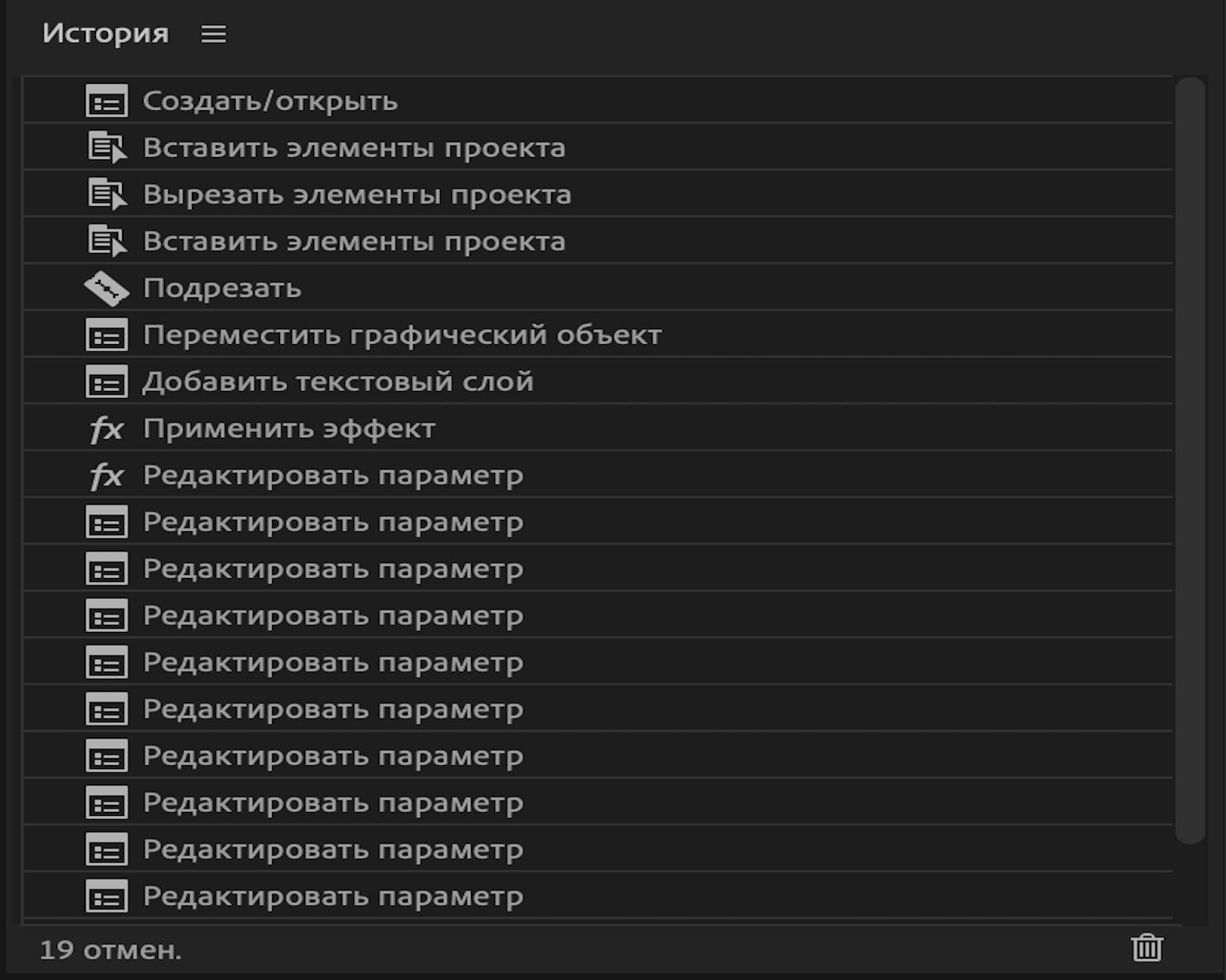This screenshot has width=1226, height=980.
Task: Click the trash icon to clear history
Action: [1147, 945]
